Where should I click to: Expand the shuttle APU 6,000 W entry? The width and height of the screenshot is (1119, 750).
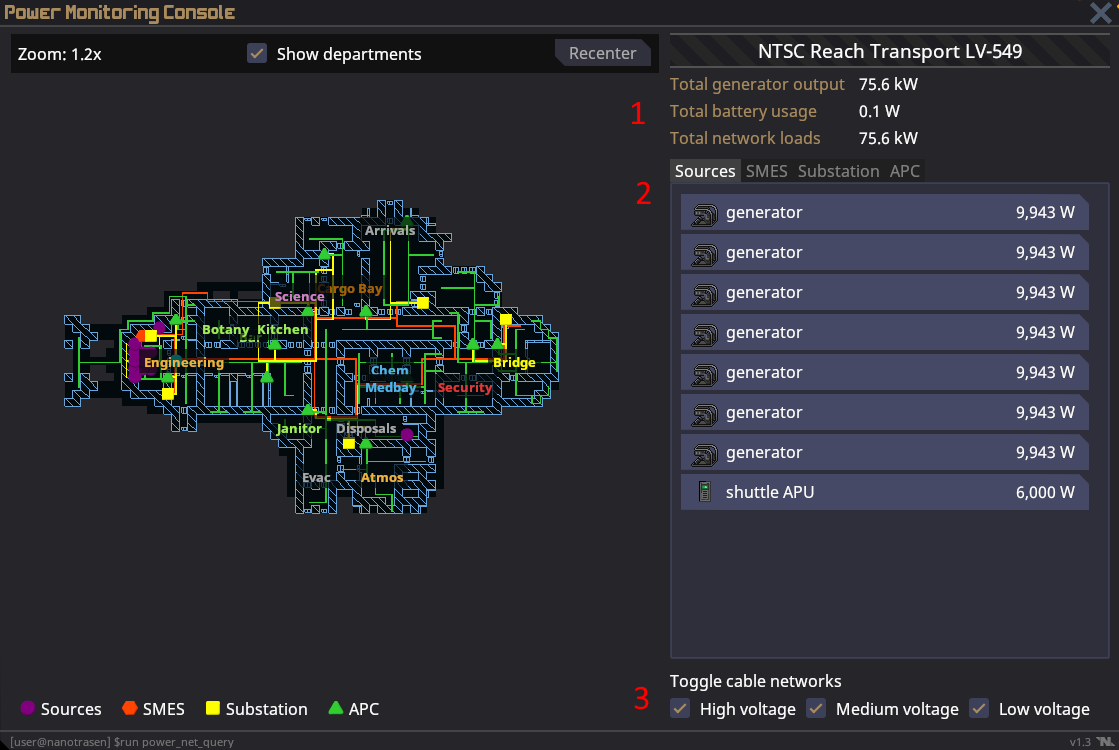click(884, 492)
